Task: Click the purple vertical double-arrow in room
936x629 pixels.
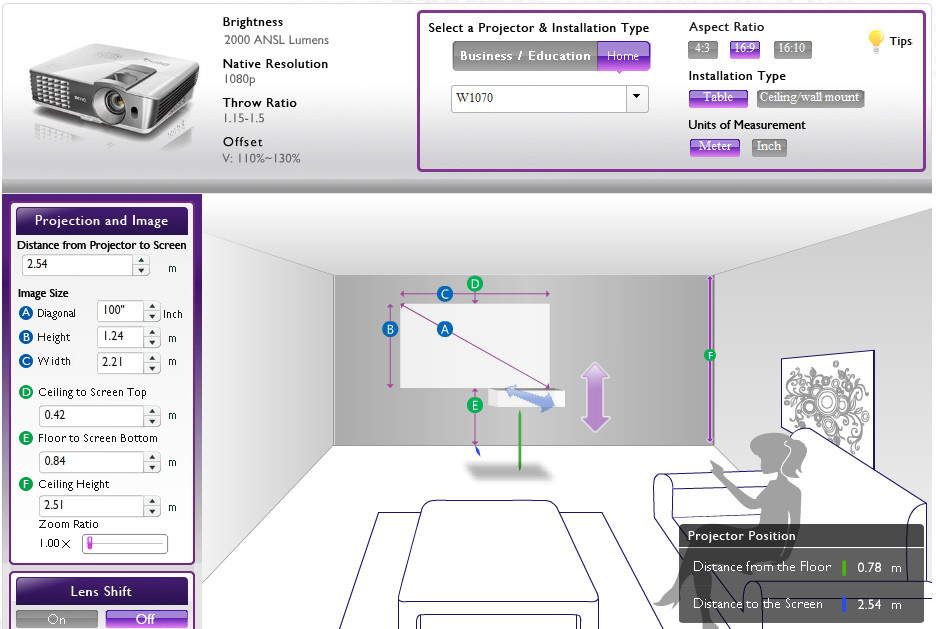Action: [x=595, y=397]
